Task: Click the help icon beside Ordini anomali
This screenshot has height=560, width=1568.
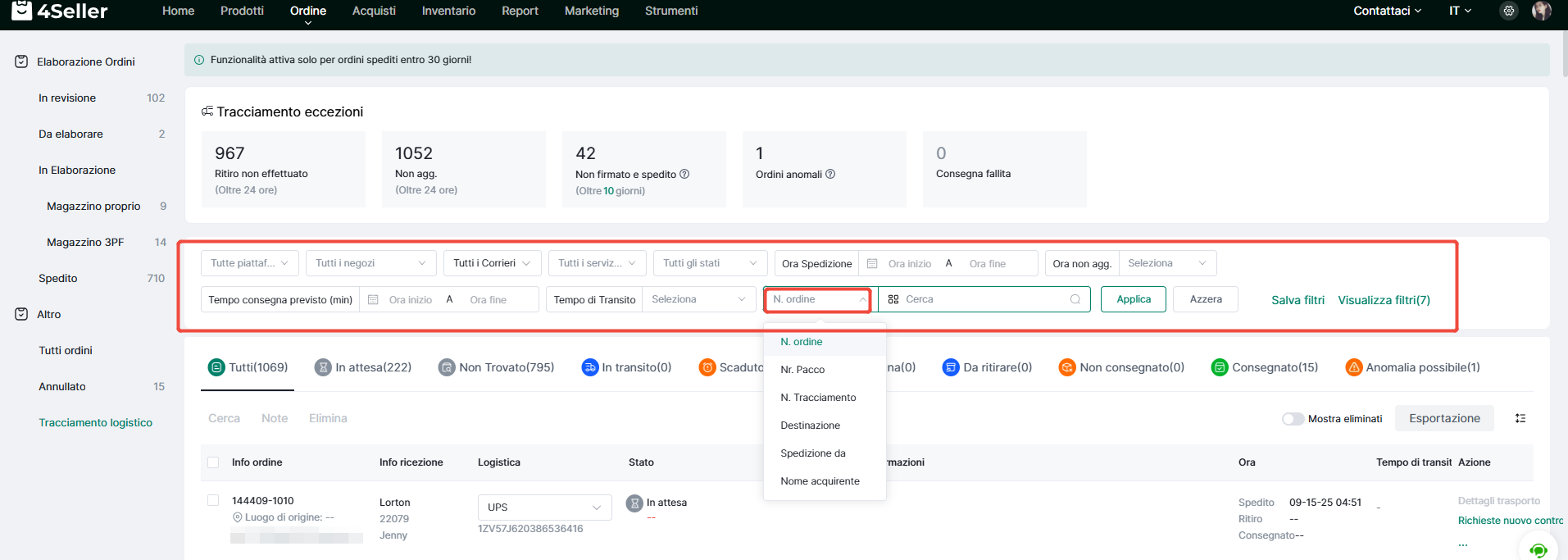Action: 830,174
